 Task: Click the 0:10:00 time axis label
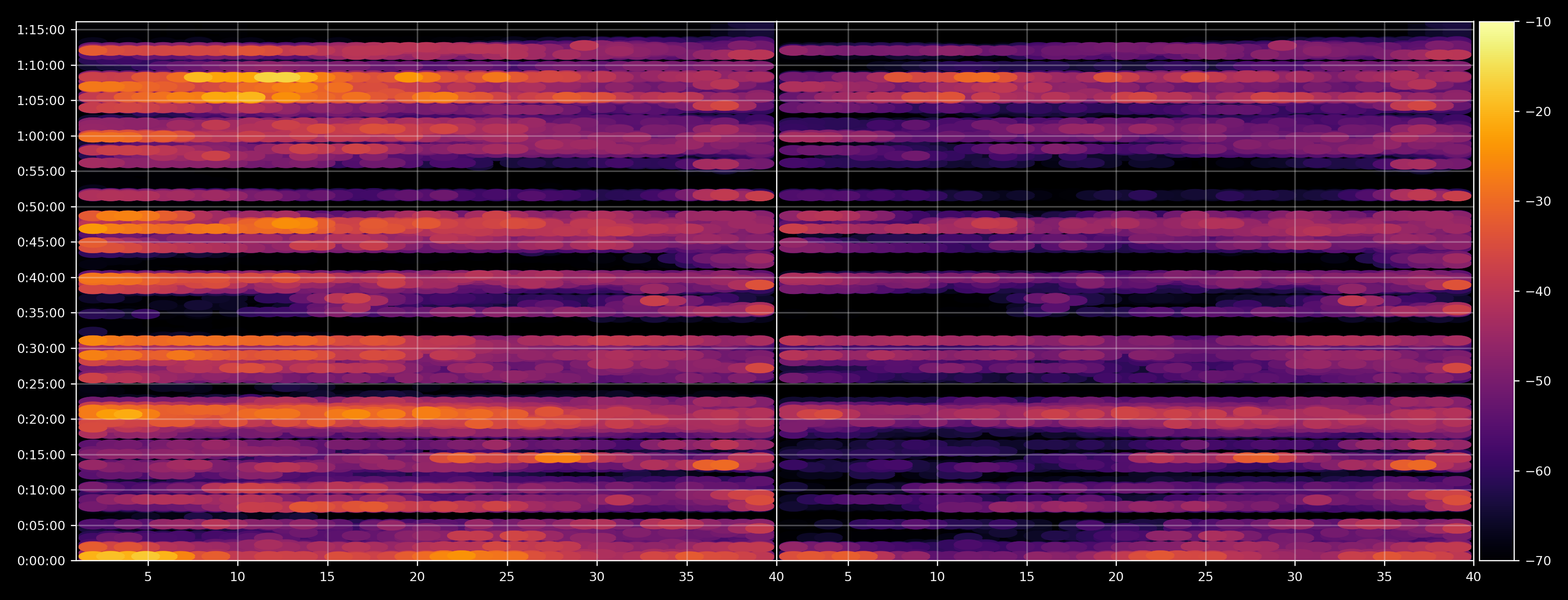pos(41,490)
